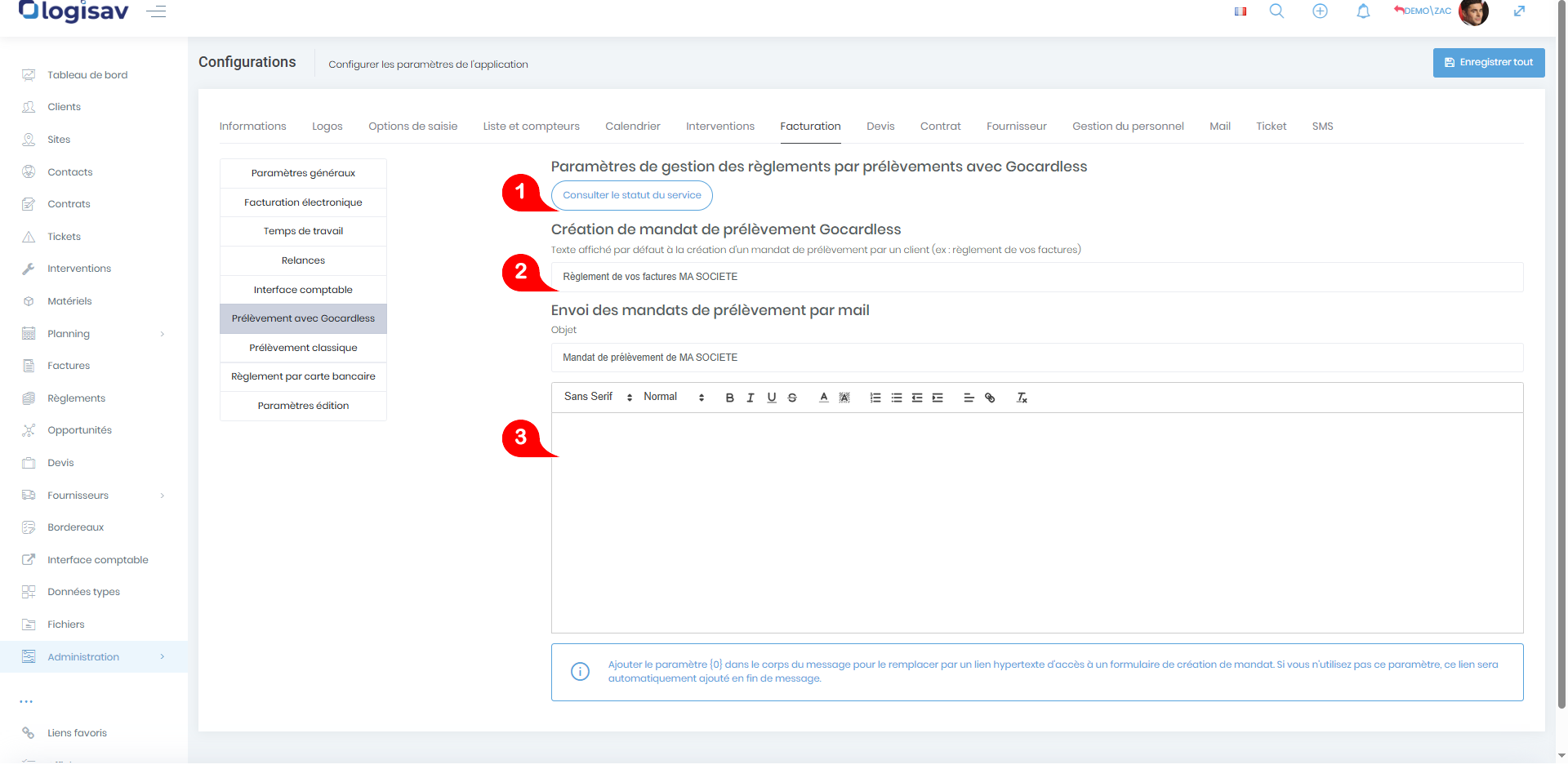Click Consulter le statut du service
This screenshot has width=1568, height=778.
631,195
